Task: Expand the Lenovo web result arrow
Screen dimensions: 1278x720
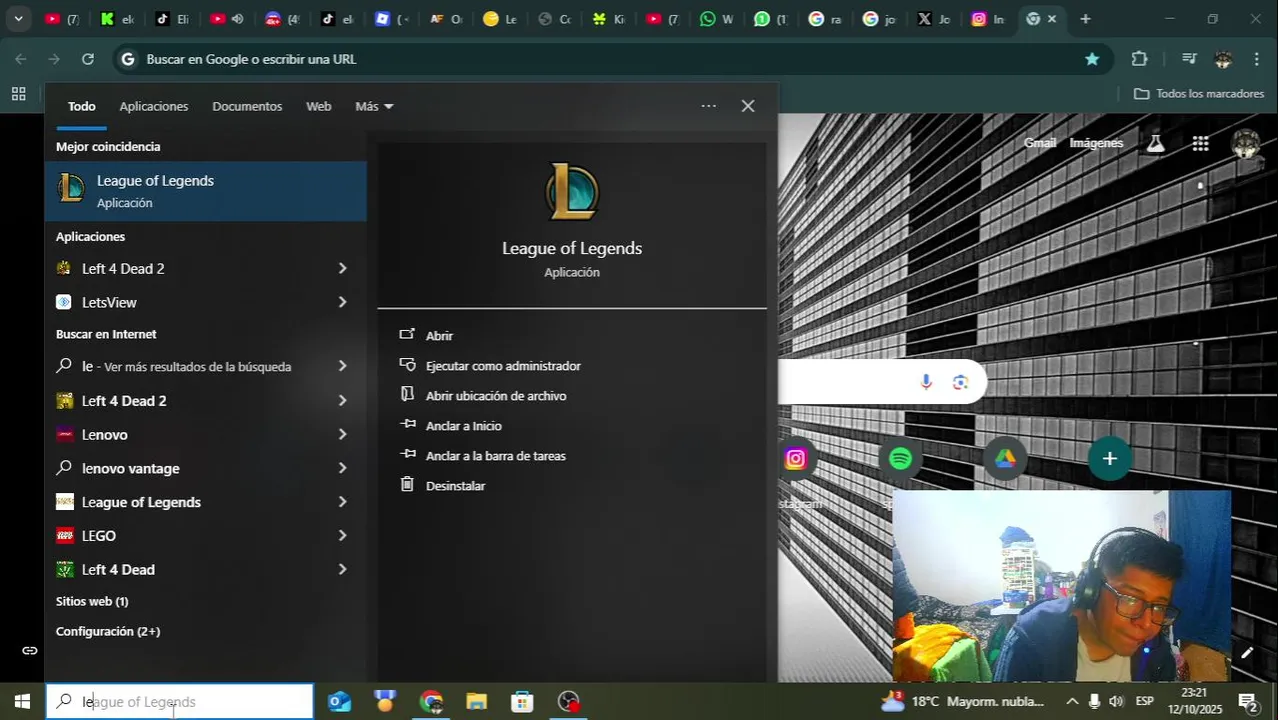Action: (342, 434)
